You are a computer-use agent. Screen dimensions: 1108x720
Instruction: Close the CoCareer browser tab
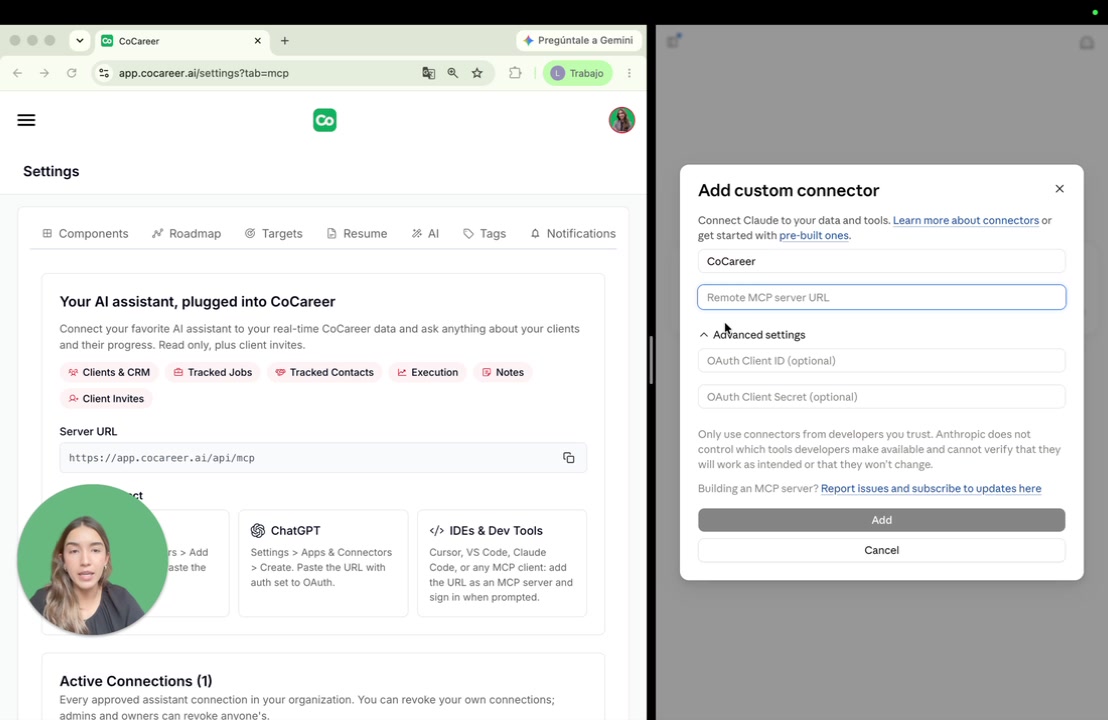[x=257, y=41]
